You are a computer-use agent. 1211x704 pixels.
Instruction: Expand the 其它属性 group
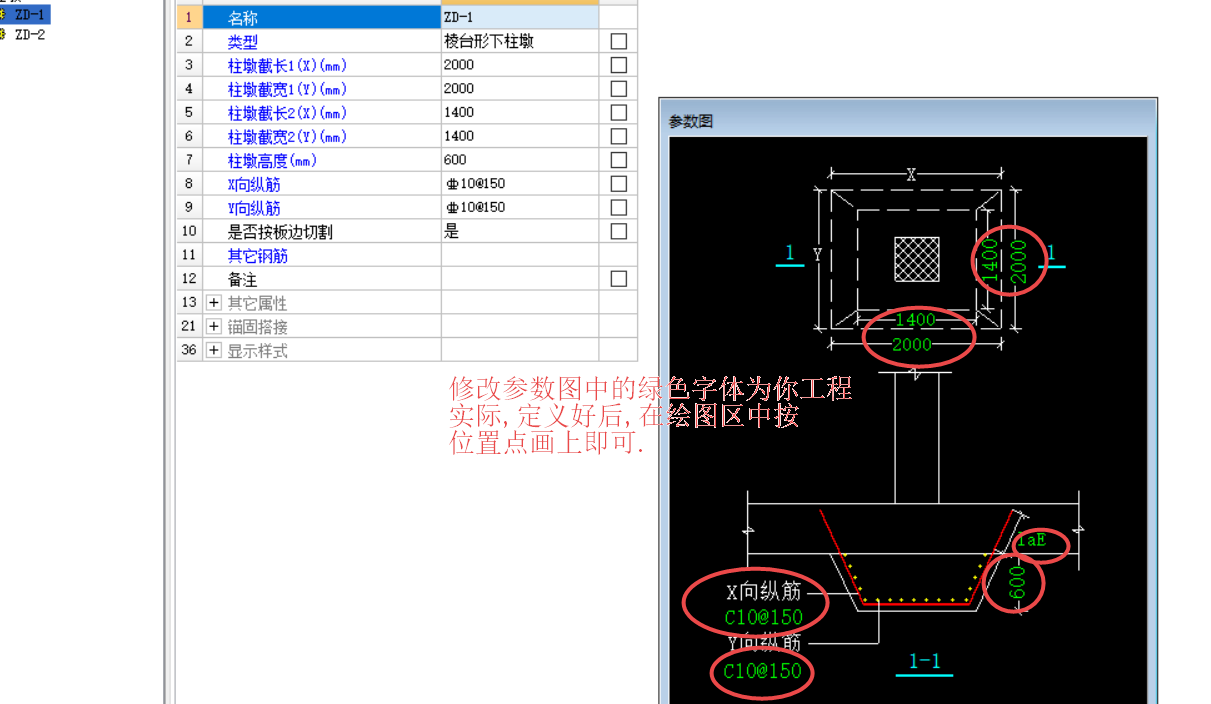pyautogui.click(x=213, y=303)
